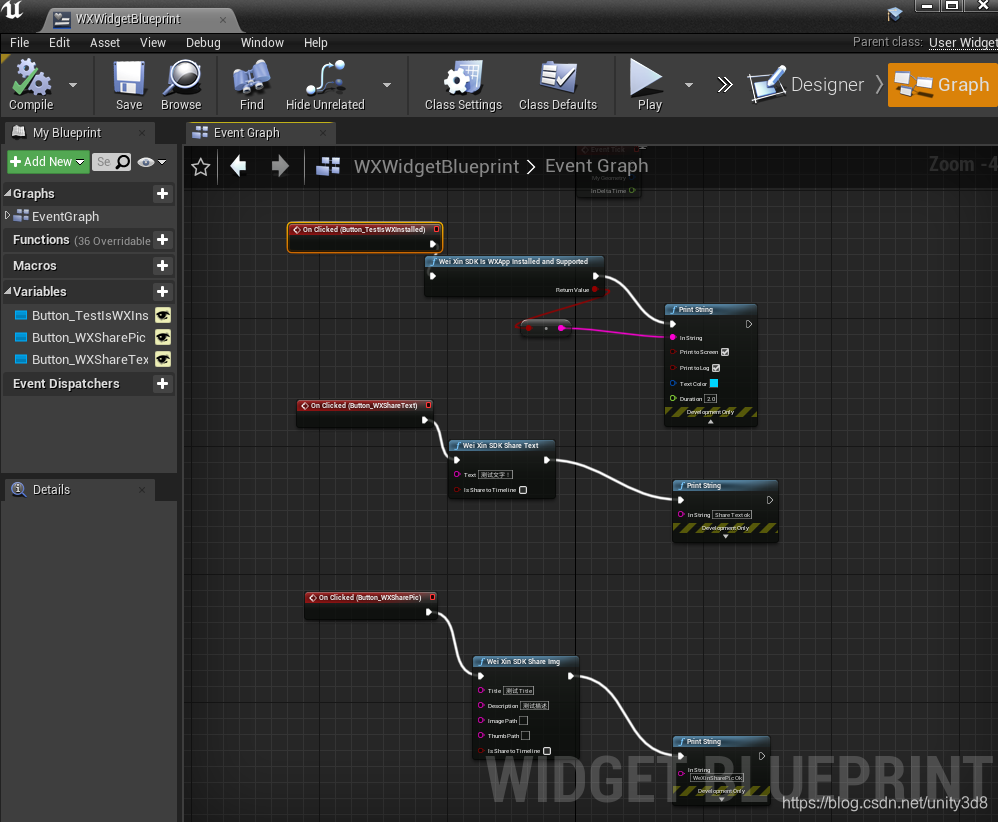Viewport: 998px width, 822px height.
Task: Click Event Graph breadcrumb link
Action: tap(596, 166)
